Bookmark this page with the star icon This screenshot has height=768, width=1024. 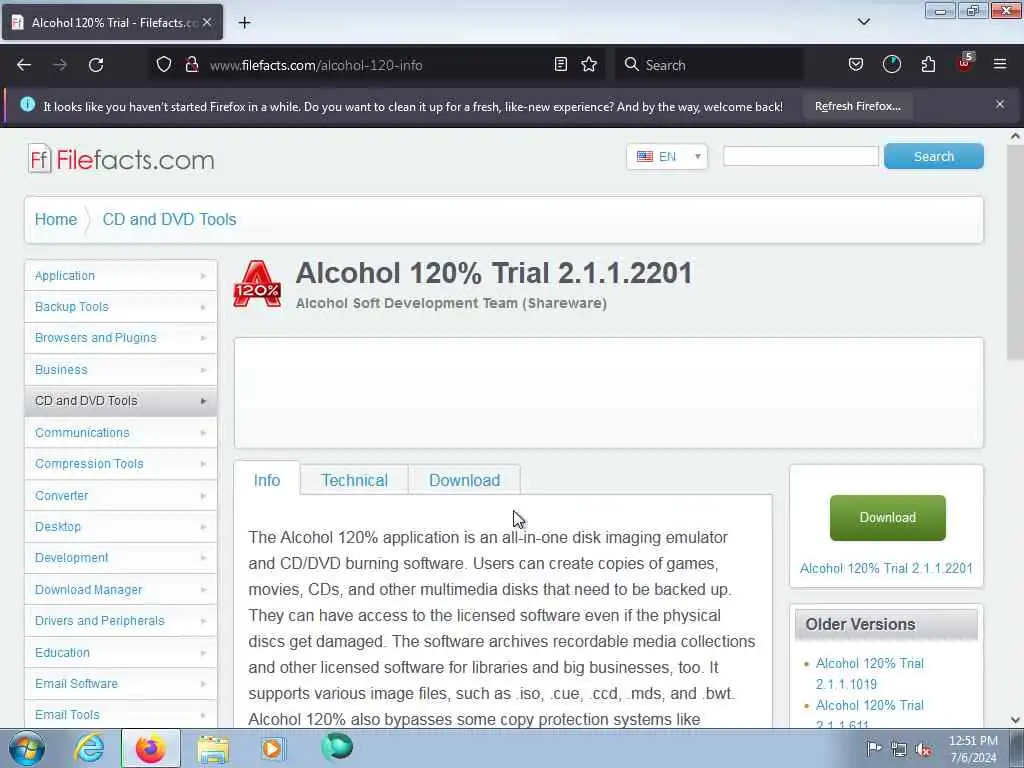(589, 65)
